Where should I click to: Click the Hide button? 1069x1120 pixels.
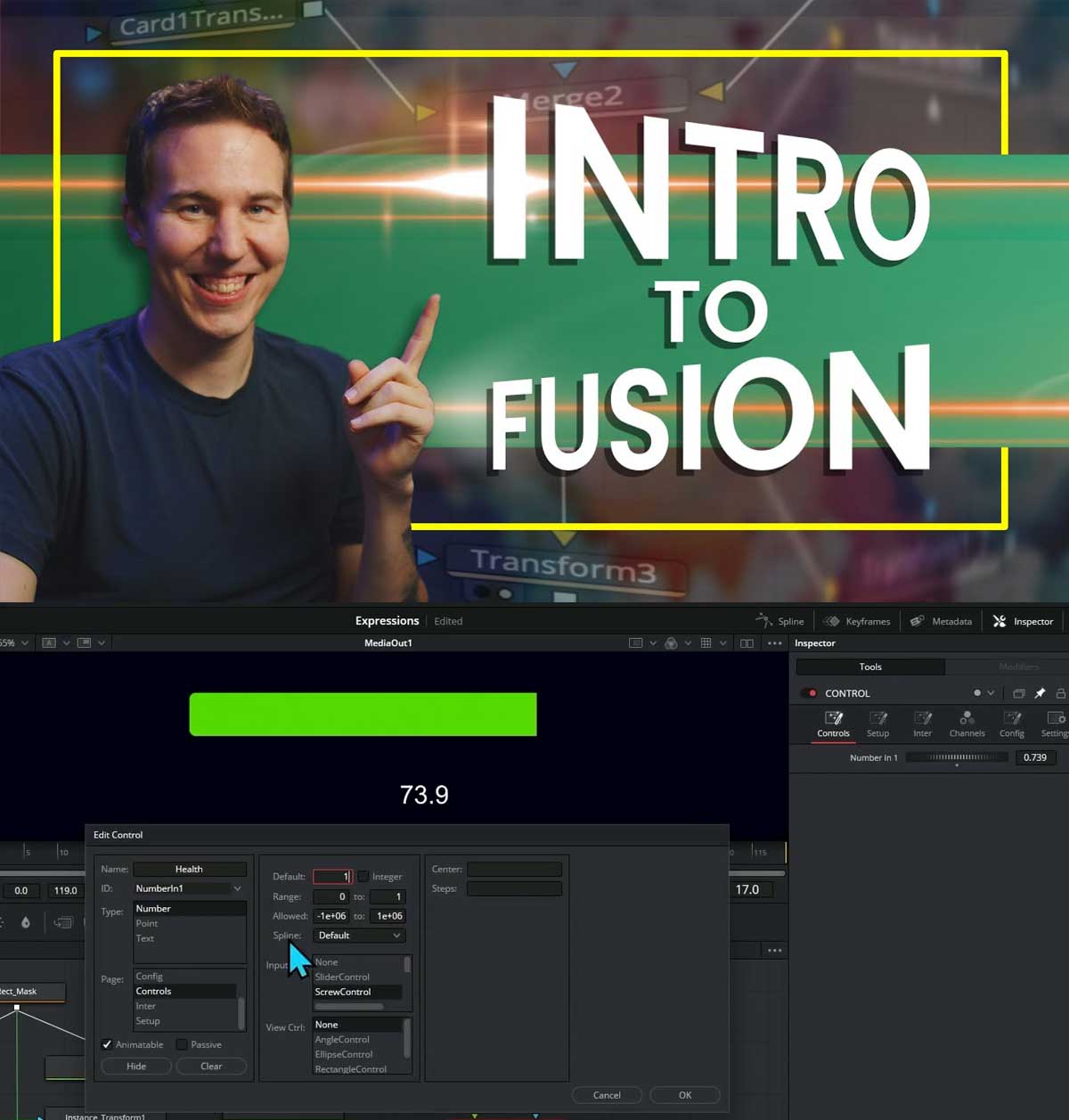coord(136,1067)
